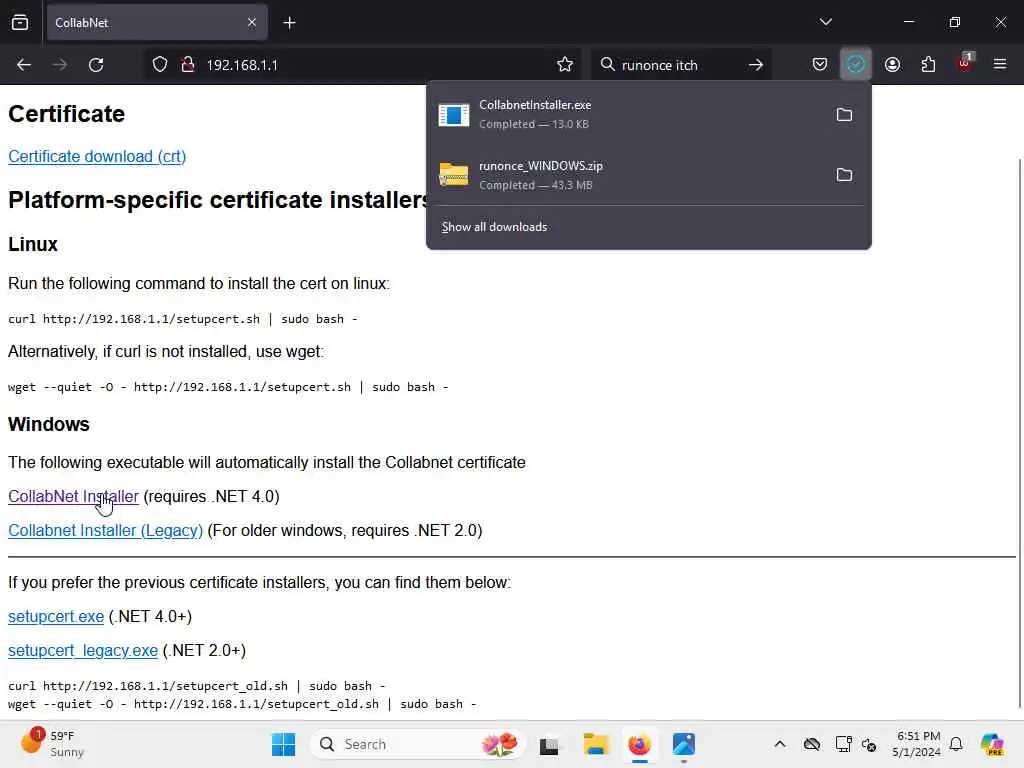Click the network display tray icon

(x=843, y=744)
